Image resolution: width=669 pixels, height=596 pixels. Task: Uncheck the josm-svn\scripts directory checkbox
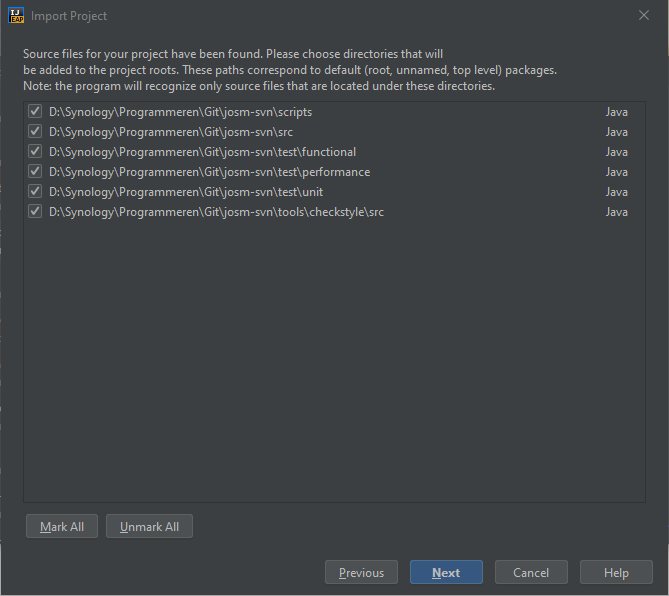tap(35, 112)
